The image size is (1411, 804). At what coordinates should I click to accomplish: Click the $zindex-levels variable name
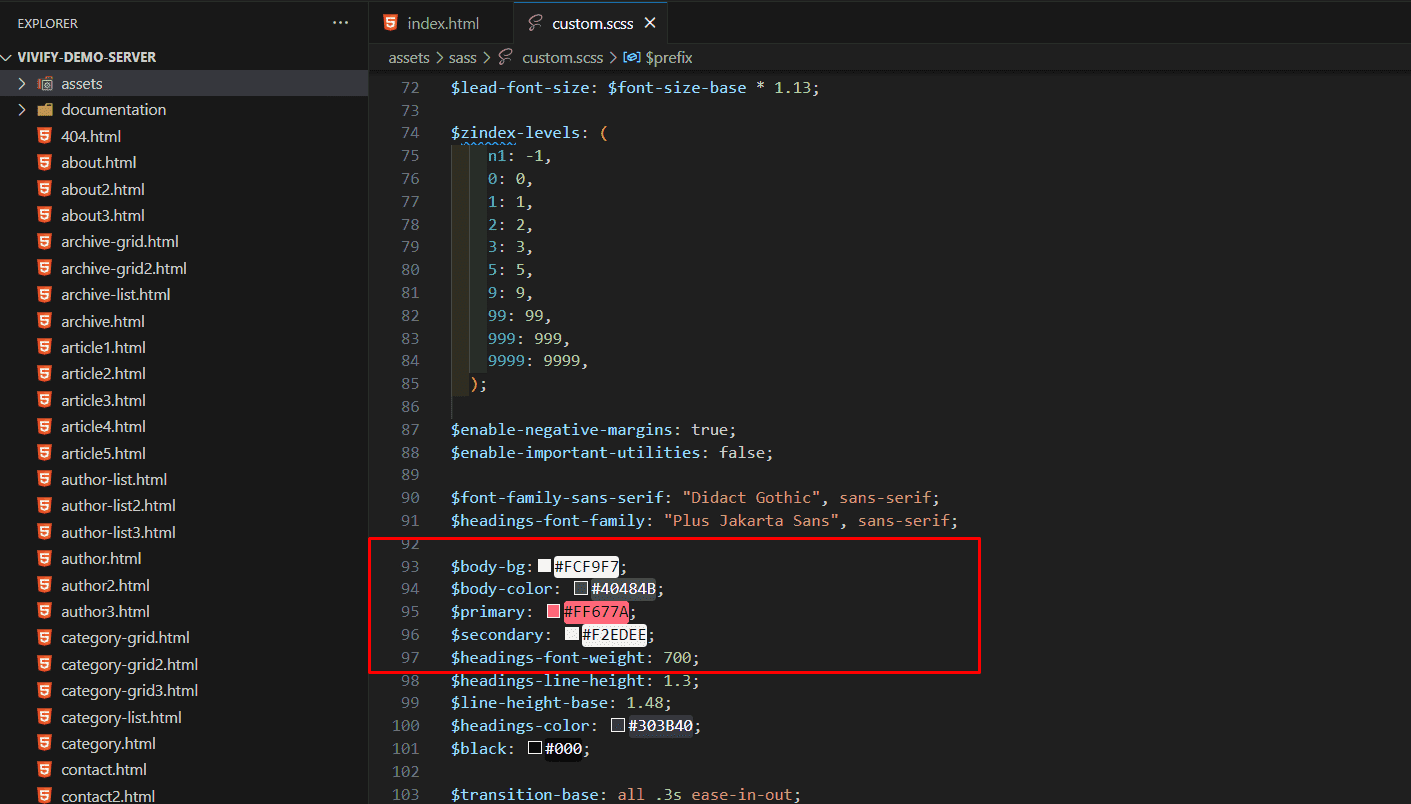click(x=516, y=133)
